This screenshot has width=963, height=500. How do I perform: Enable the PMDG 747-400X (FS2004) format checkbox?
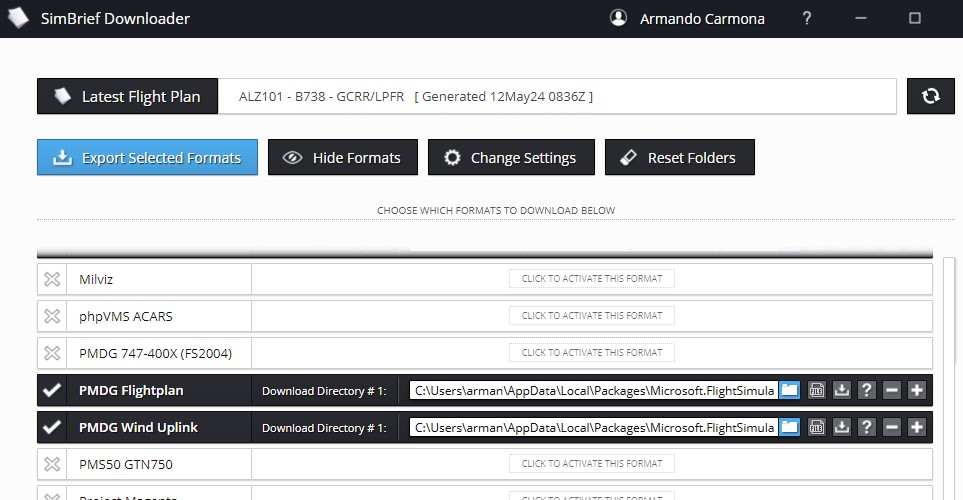52,353
